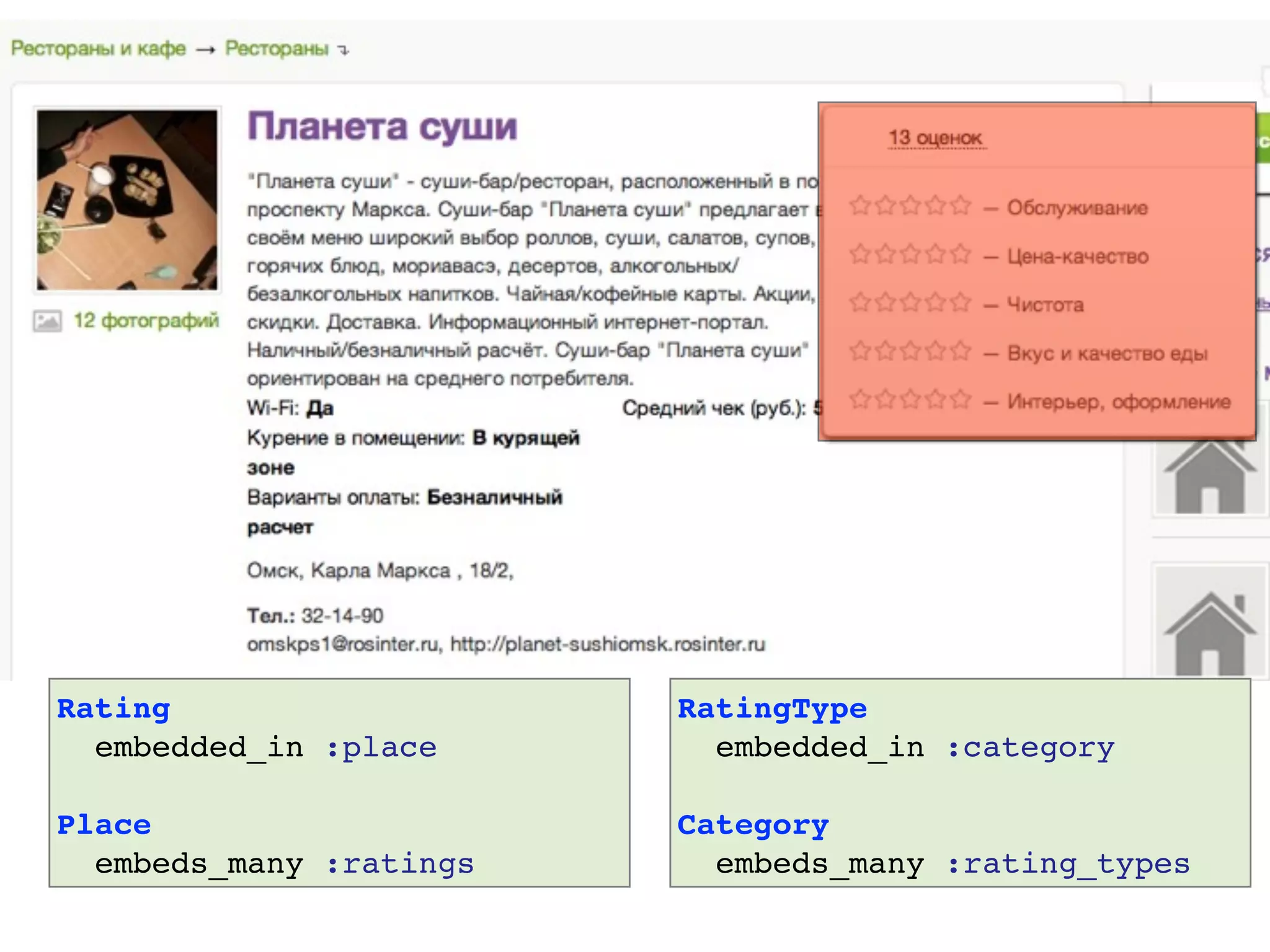Screen dimensions: 1270x952
Task: Open the 12 фотографий link
Action: click(146, 320)
